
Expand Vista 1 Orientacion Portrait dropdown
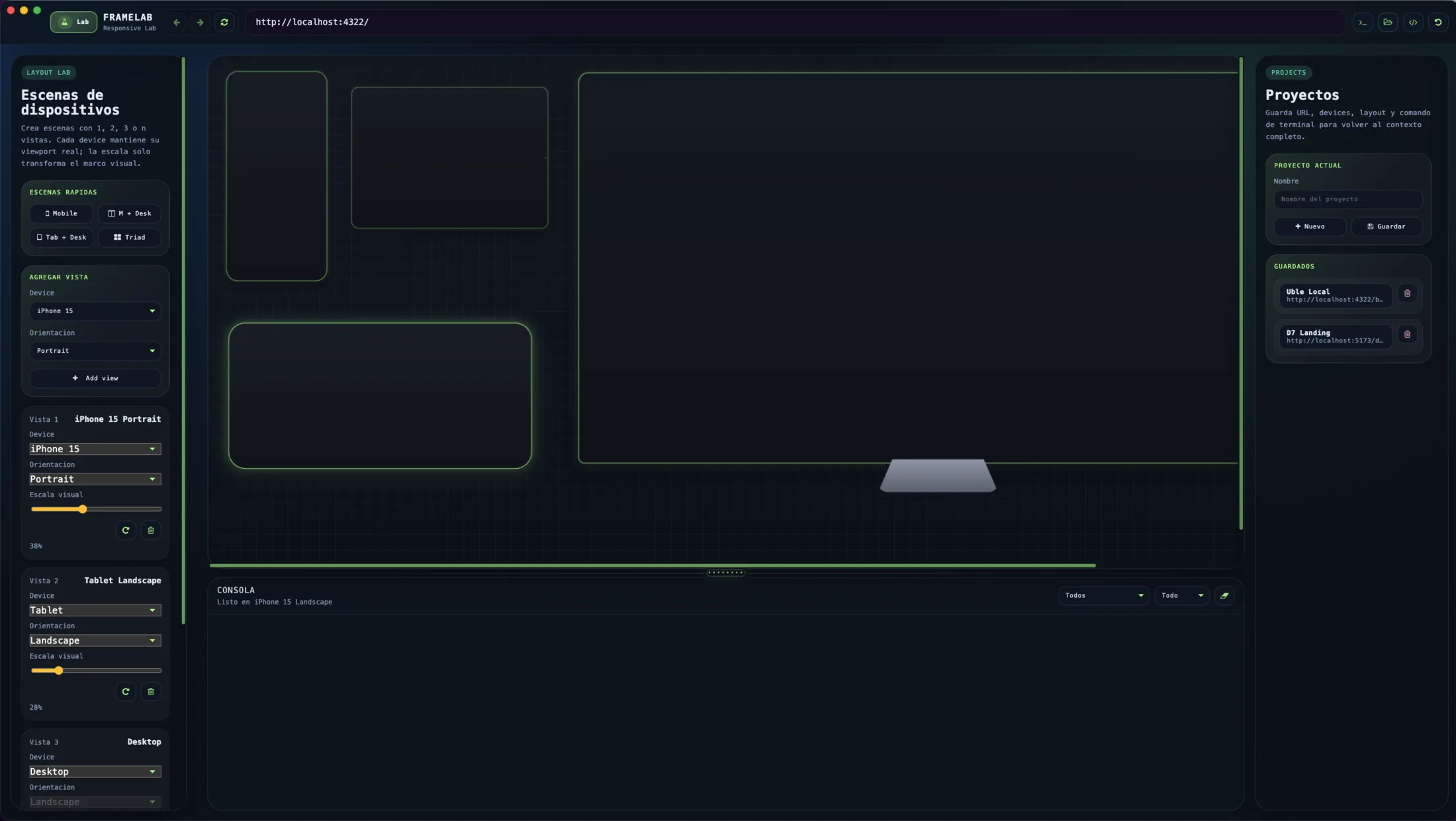tap(95, 479)
